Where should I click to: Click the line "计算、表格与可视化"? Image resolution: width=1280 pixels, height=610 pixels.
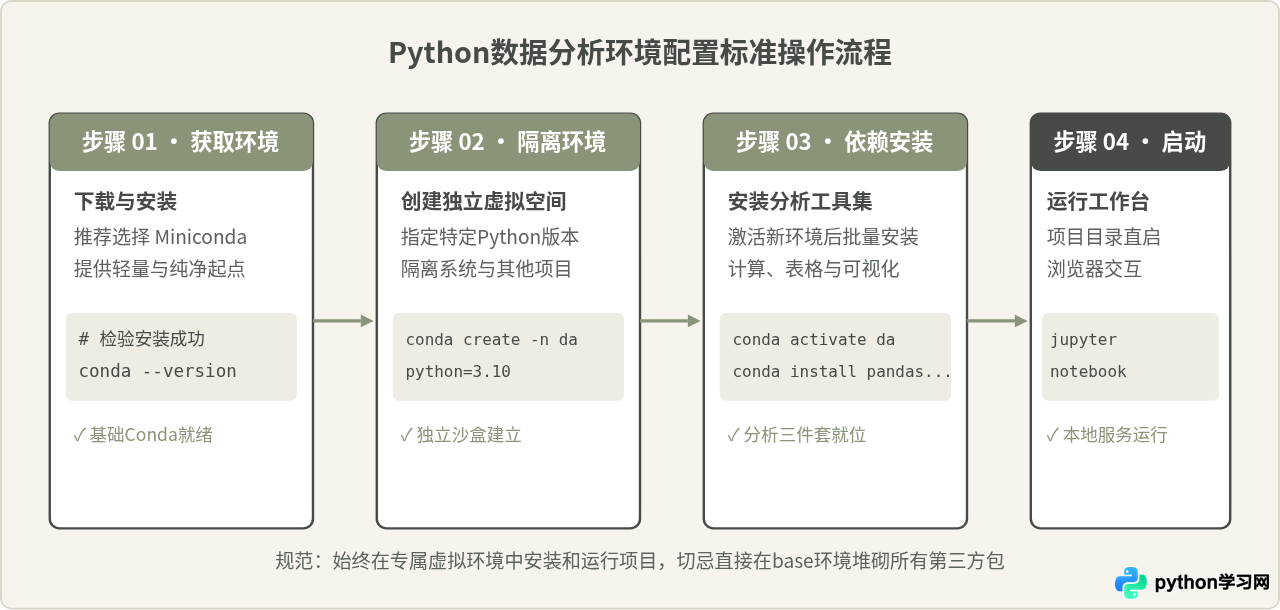[x=814, y=269]
